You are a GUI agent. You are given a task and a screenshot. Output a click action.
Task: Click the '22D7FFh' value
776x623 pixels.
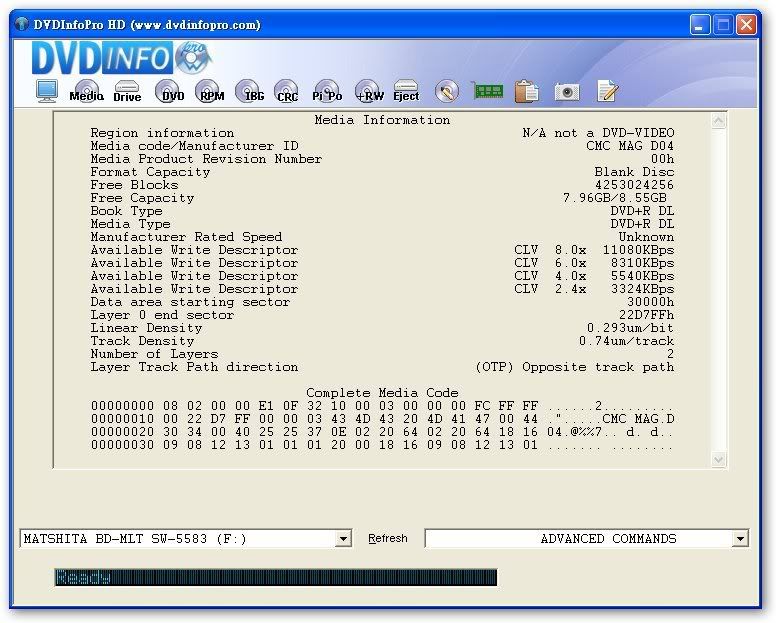tap(646, 315)
